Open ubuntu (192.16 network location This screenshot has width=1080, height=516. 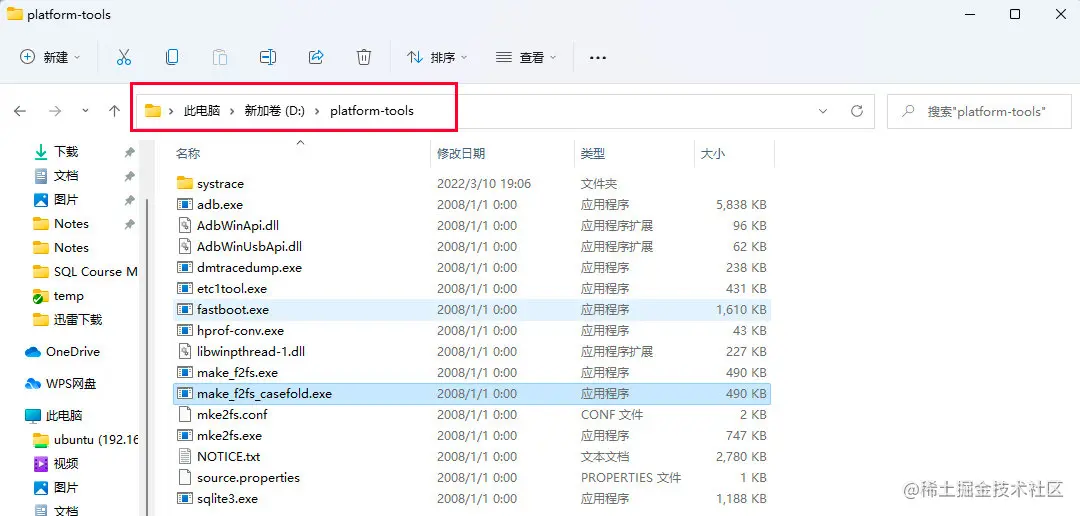tap(96, 440)
